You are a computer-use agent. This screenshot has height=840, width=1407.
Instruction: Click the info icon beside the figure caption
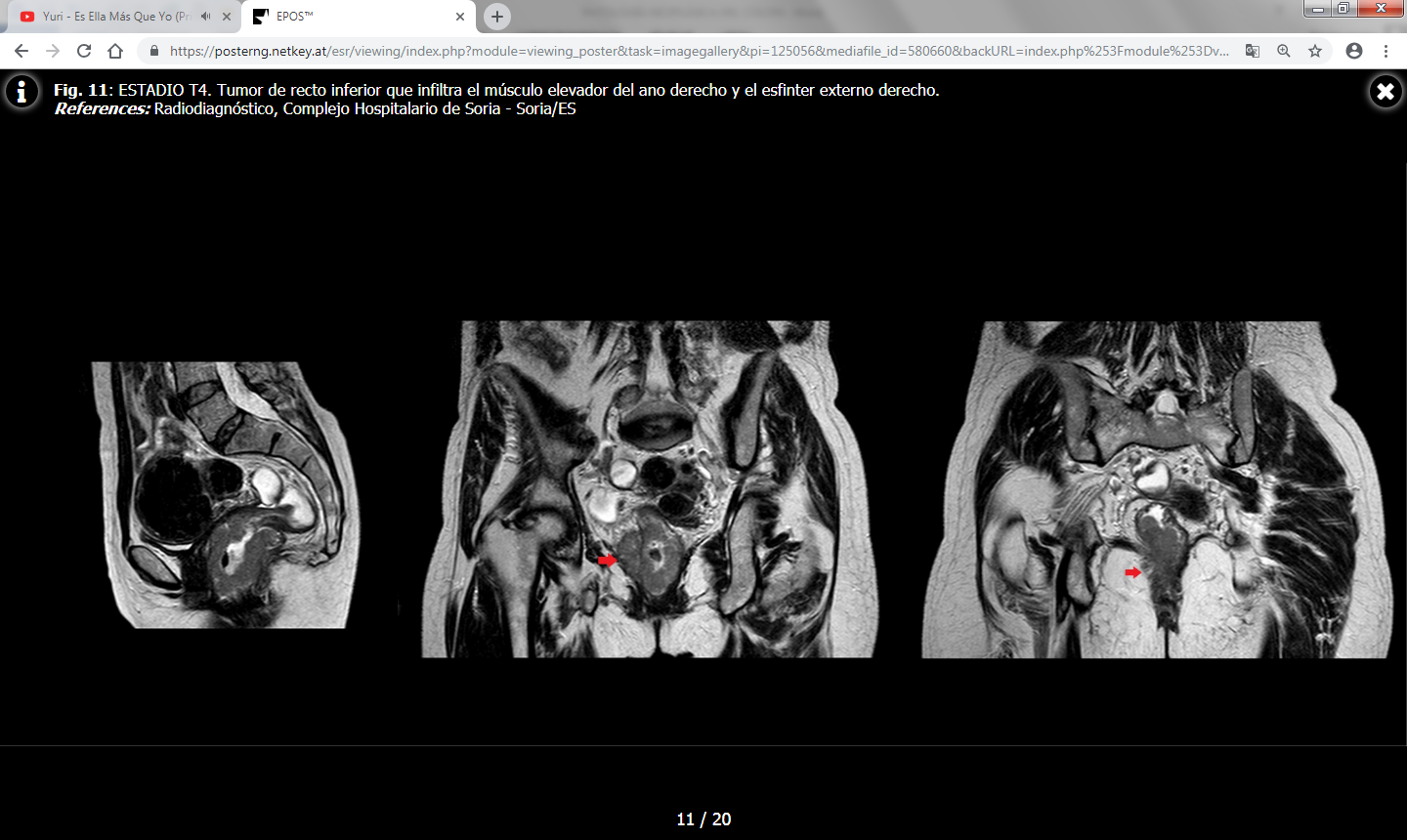(x=21, y=92)
